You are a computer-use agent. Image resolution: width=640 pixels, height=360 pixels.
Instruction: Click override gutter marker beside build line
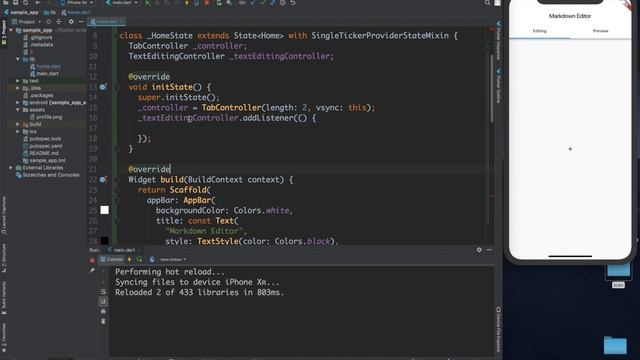pos(103,180)
